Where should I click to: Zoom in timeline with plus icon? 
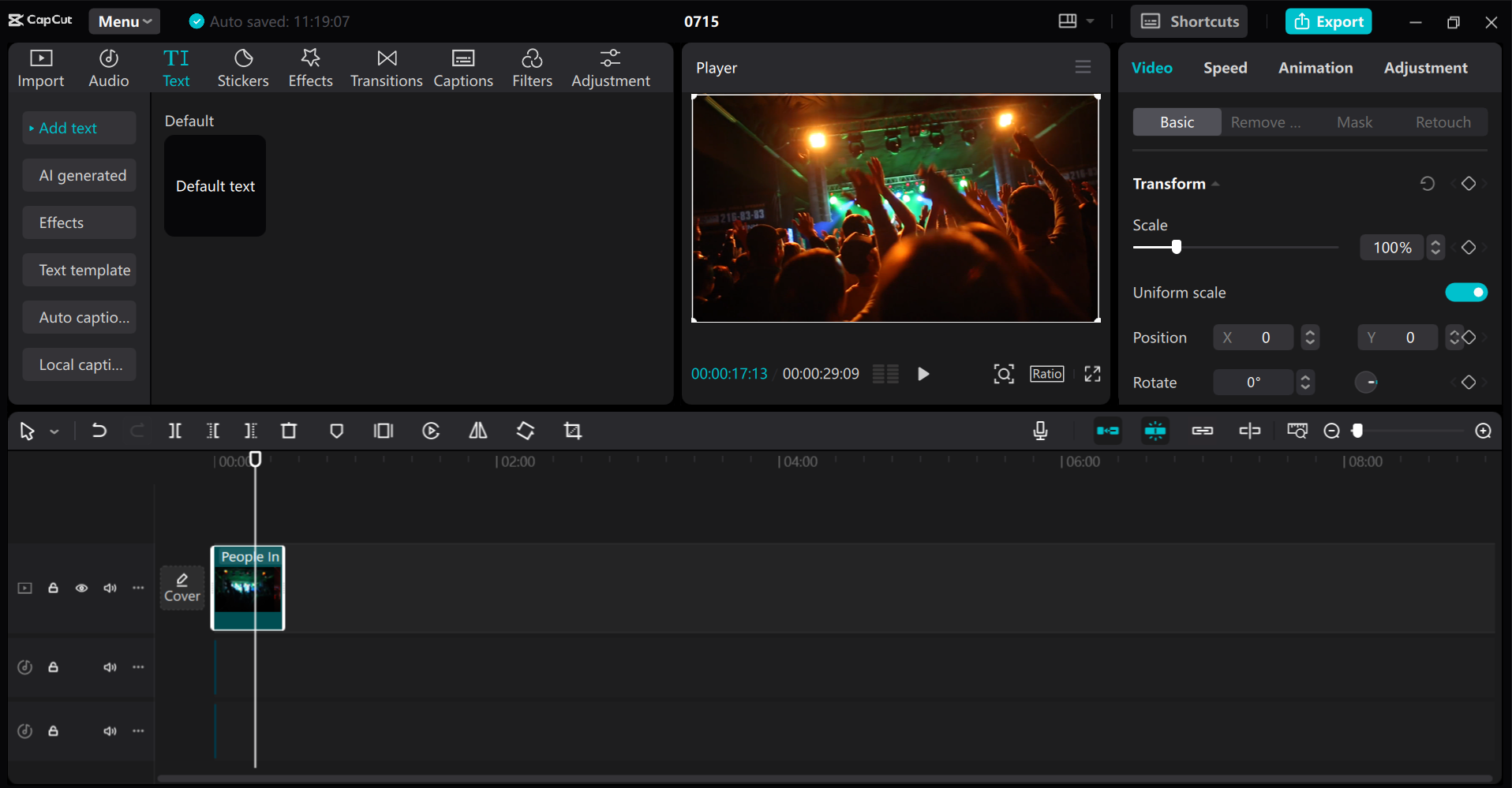point(1484,431)
